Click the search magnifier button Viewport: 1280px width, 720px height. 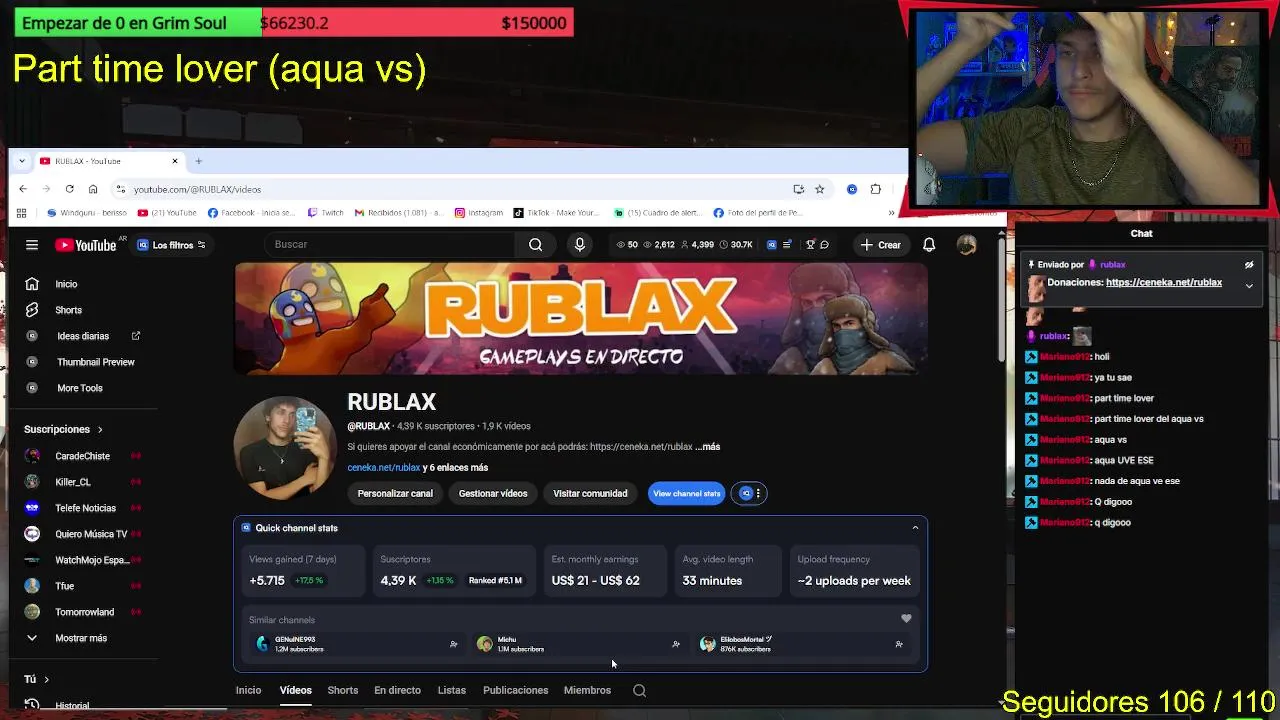[x=536, y=245]
